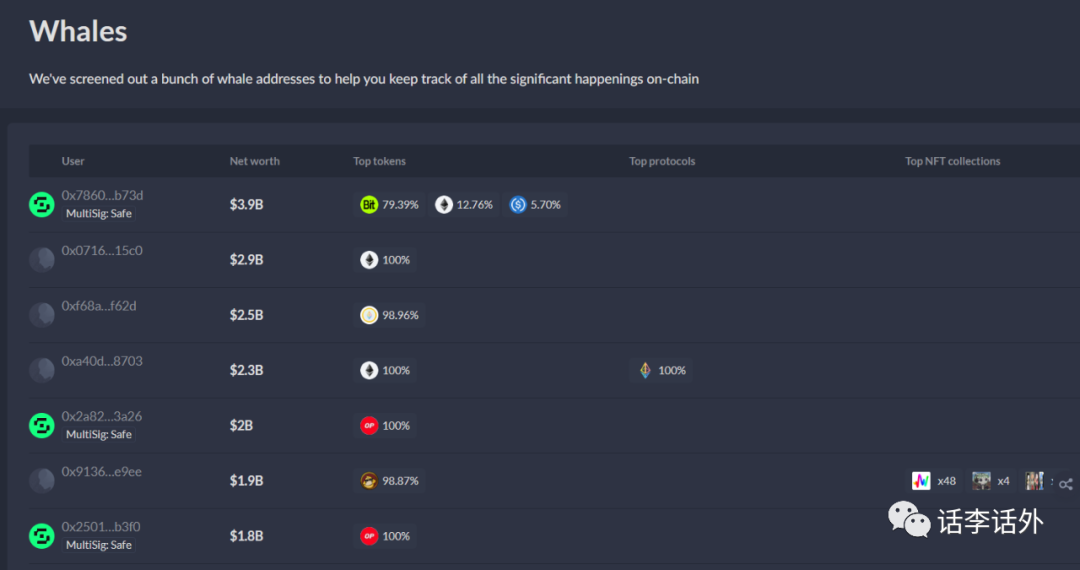The width and height of the screenshot is (1080, 570).
Task: Click the Top NFT collections column header
Action: click(952, 161)
